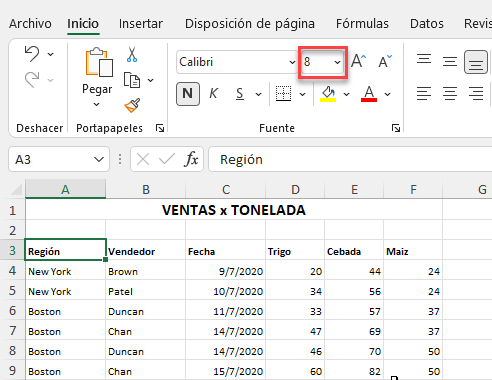Select the Trigo header cell
The height and width of the screenshot is (380, 492).
295,250
